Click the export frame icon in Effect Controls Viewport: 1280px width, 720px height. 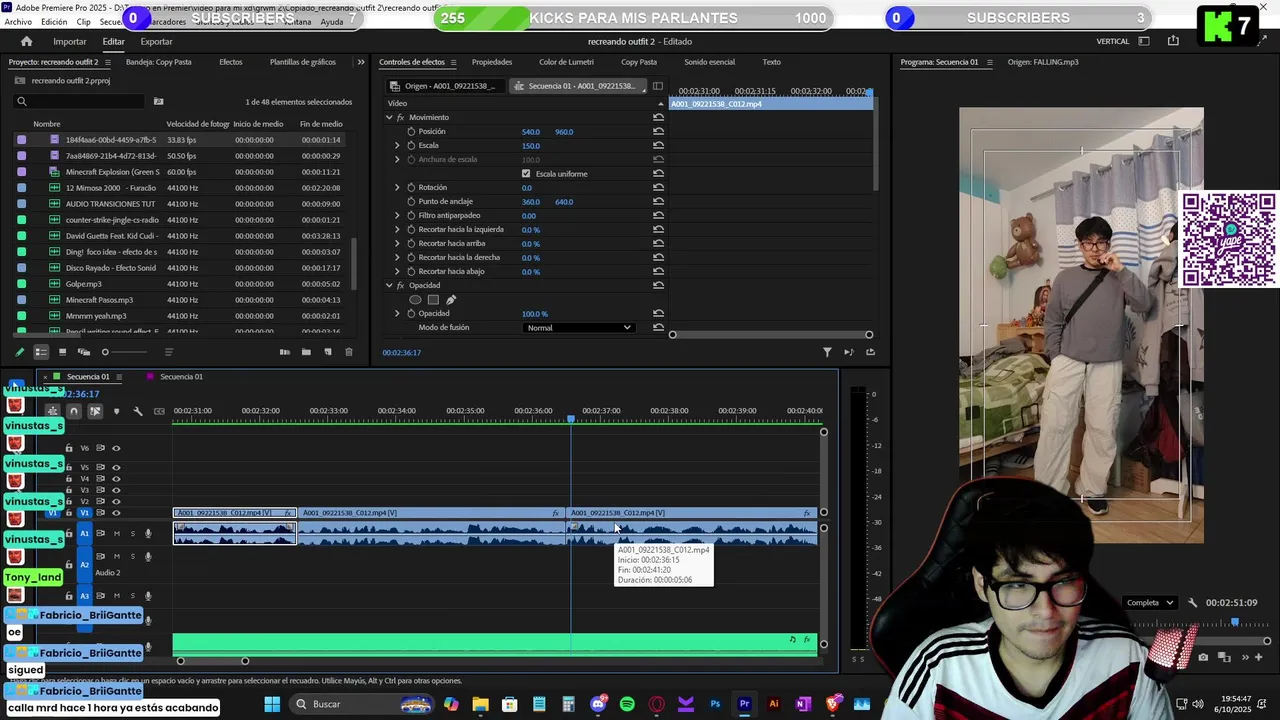870,352
